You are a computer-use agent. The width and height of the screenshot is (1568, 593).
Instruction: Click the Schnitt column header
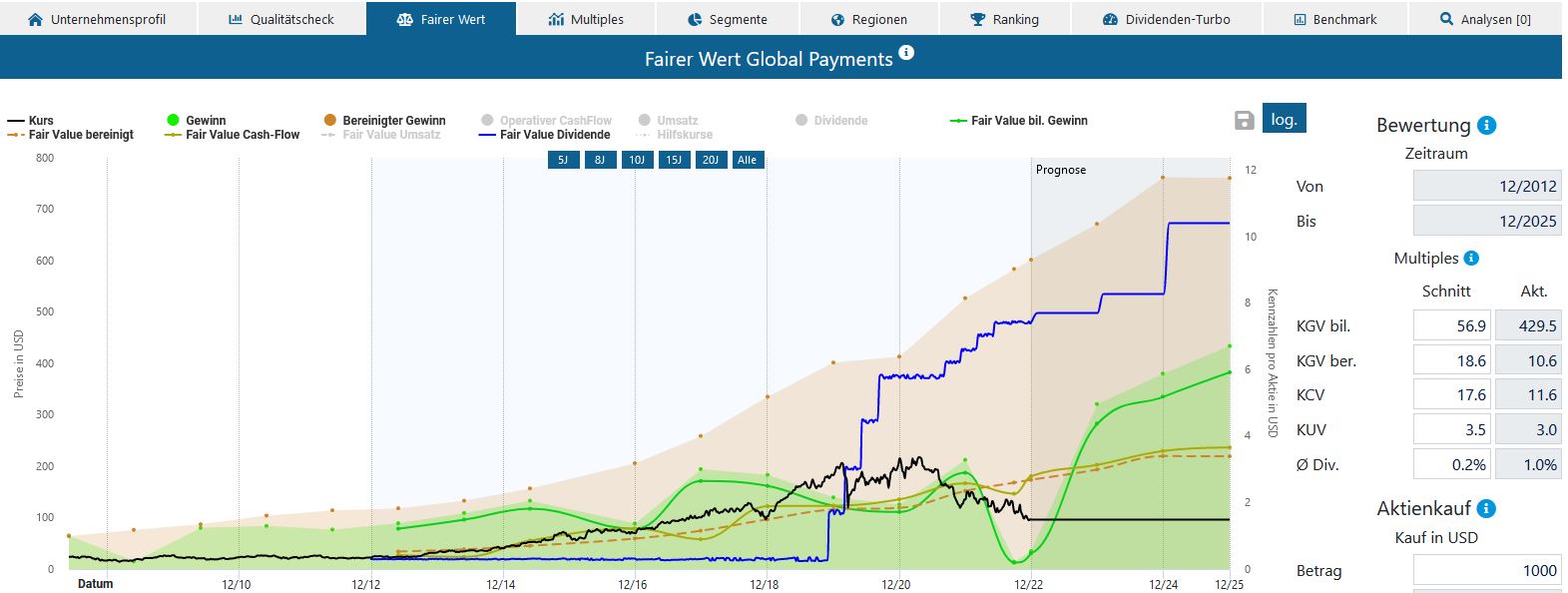1446,291
